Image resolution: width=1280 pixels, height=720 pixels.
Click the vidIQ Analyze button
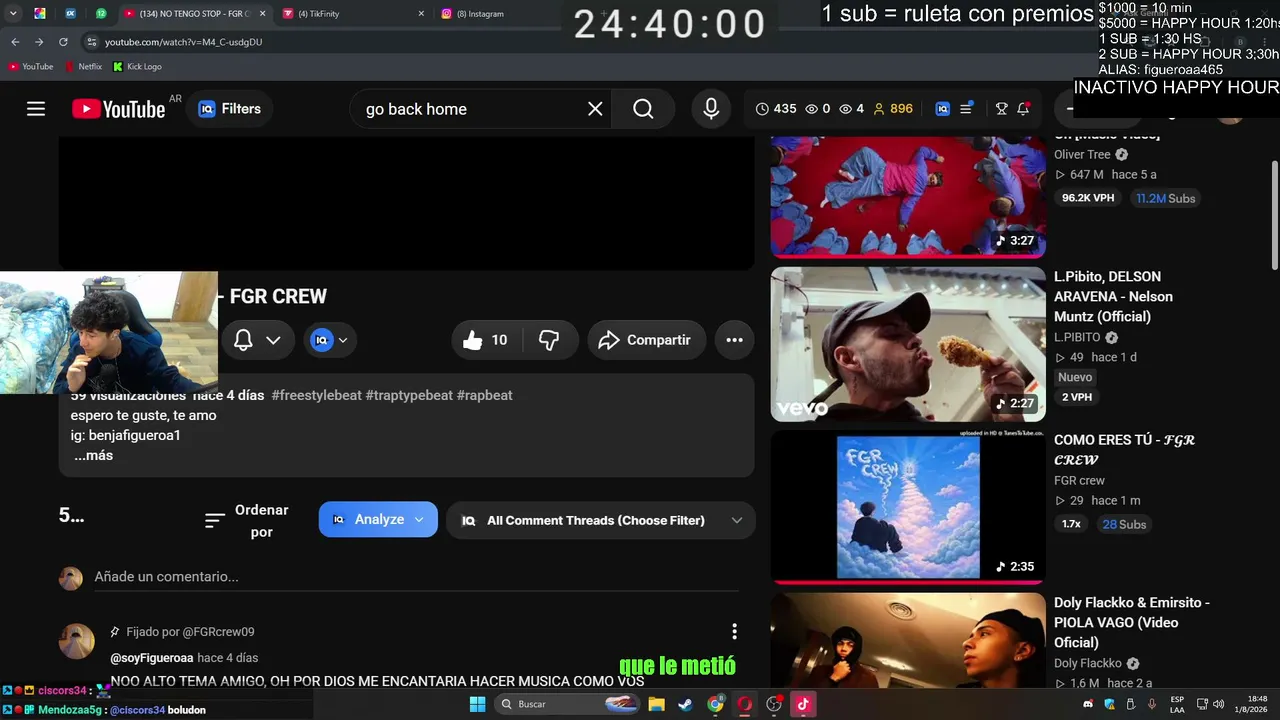tap(378, 519)
